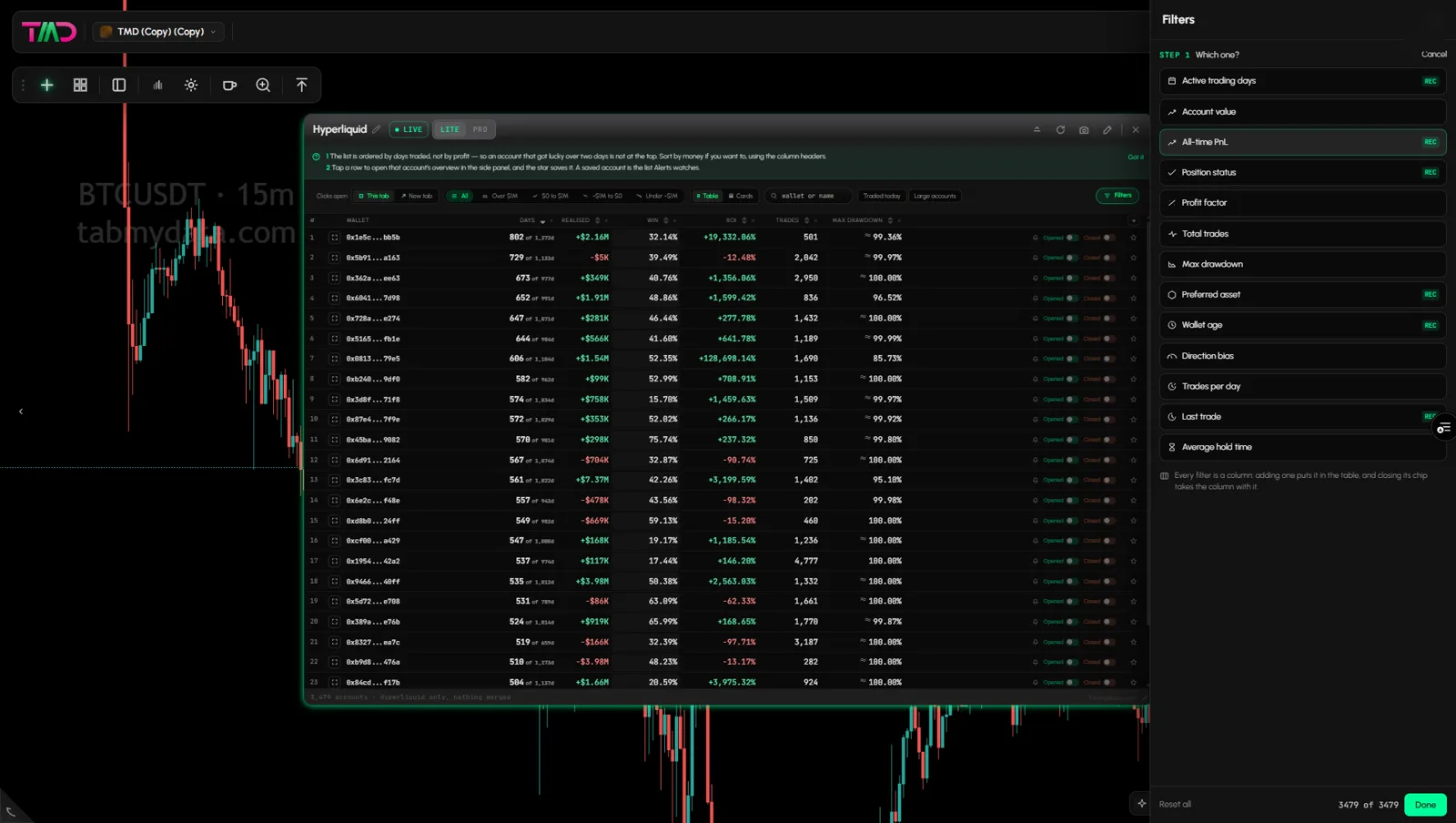Take a screenshot with the camera icon

[x=1084, y=129]
